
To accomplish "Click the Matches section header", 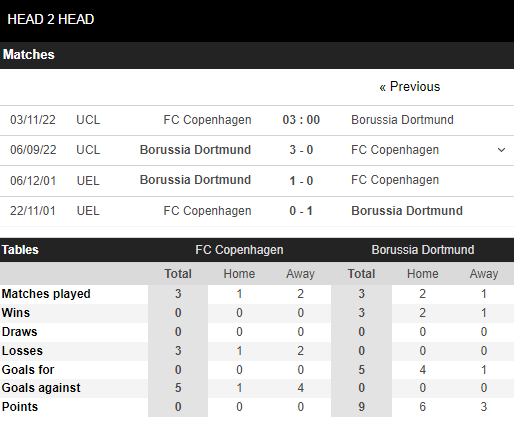I will (29, 55).
